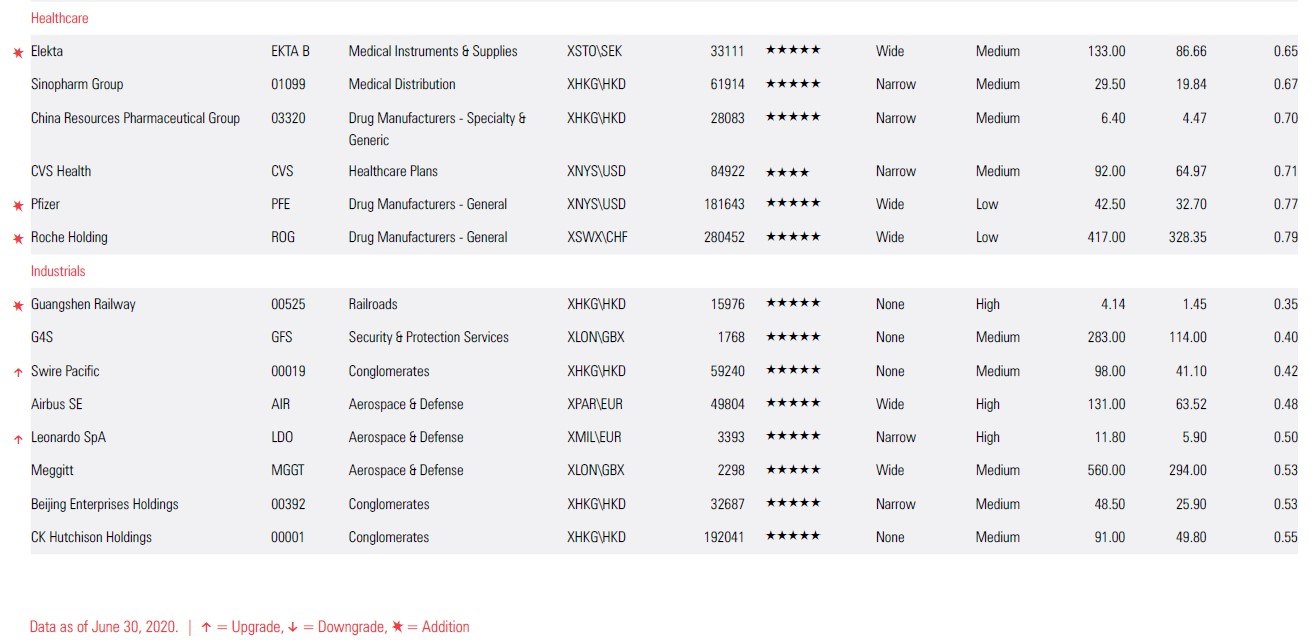
Task: Click the addition star next to Roche Holding
Action: (18, 238)
